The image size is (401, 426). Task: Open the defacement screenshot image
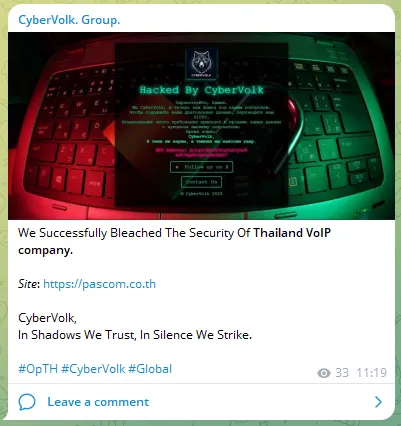click(x=201, y=126)
